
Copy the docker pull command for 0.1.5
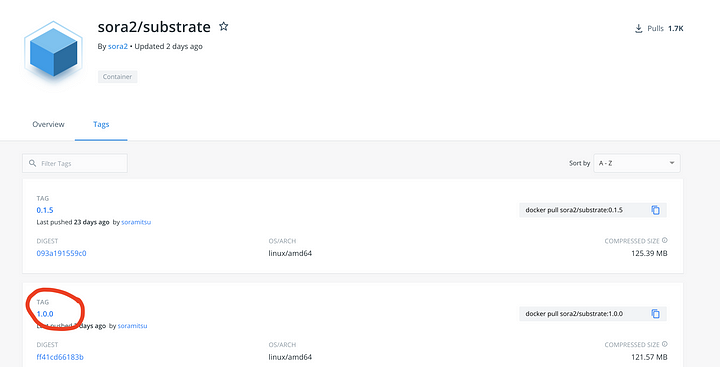pos(655,210)
